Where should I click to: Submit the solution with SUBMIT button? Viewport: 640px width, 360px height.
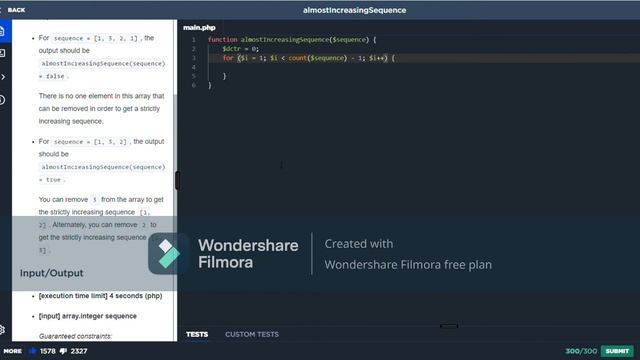click(617, 351)
